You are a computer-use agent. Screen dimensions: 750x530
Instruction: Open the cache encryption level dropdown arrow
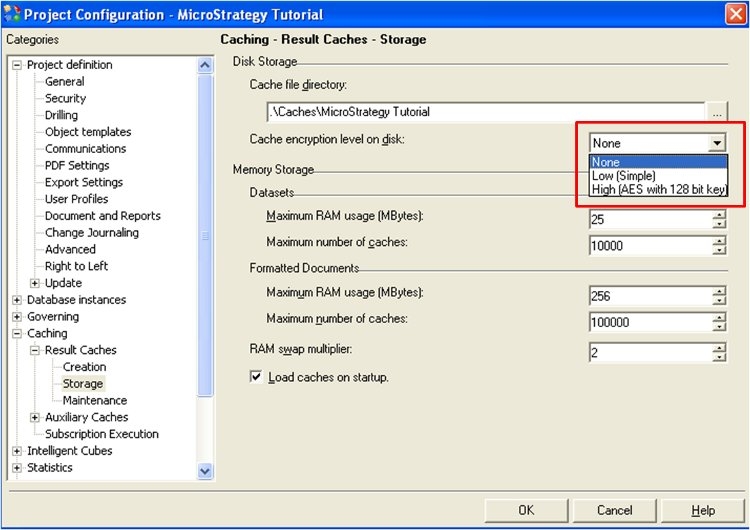pos(717,143)
